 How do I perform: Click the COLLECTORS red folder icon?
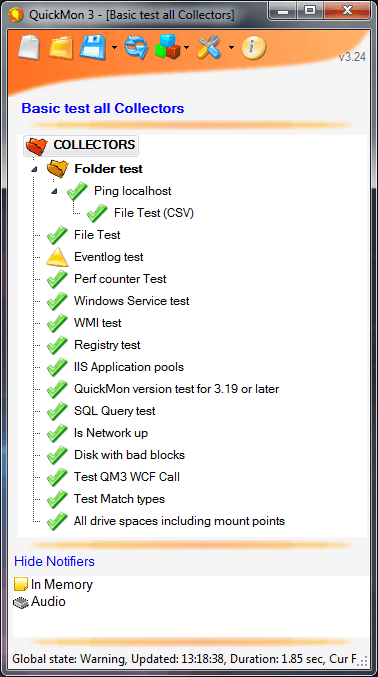37,146
